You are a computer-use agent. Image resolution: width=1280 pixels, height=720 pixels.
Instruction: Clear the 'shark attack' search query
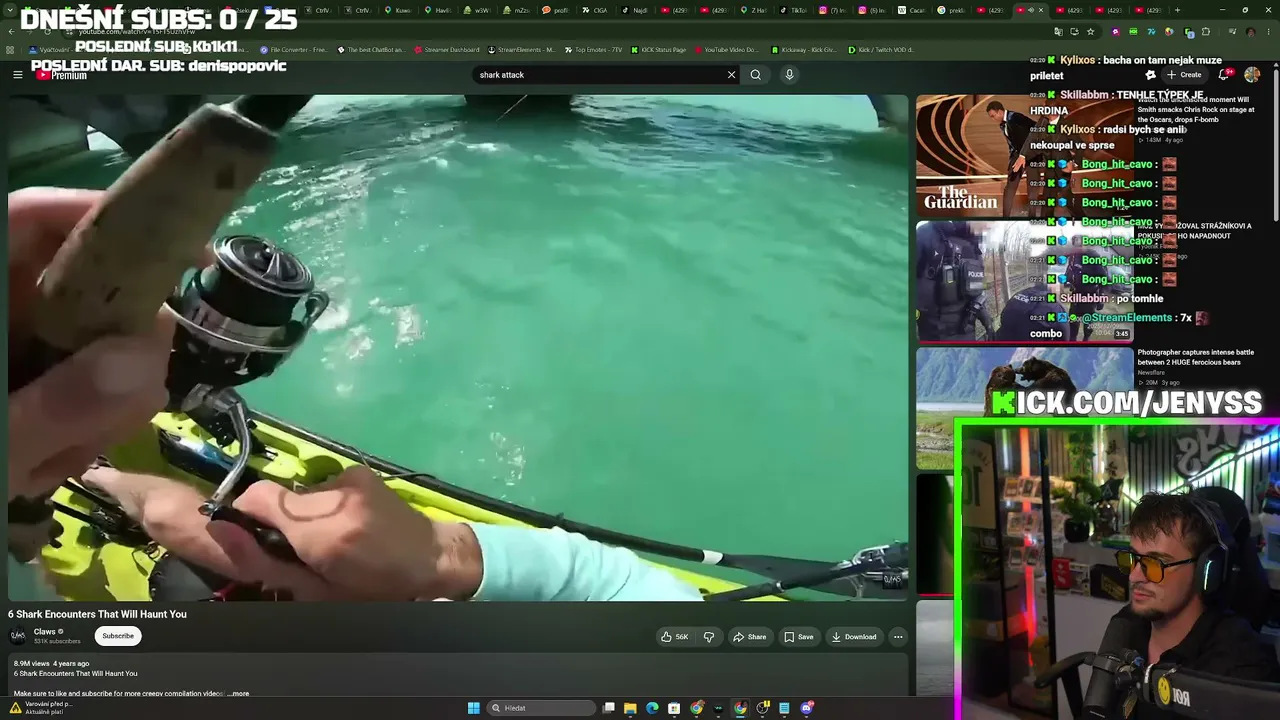[731, 75]
